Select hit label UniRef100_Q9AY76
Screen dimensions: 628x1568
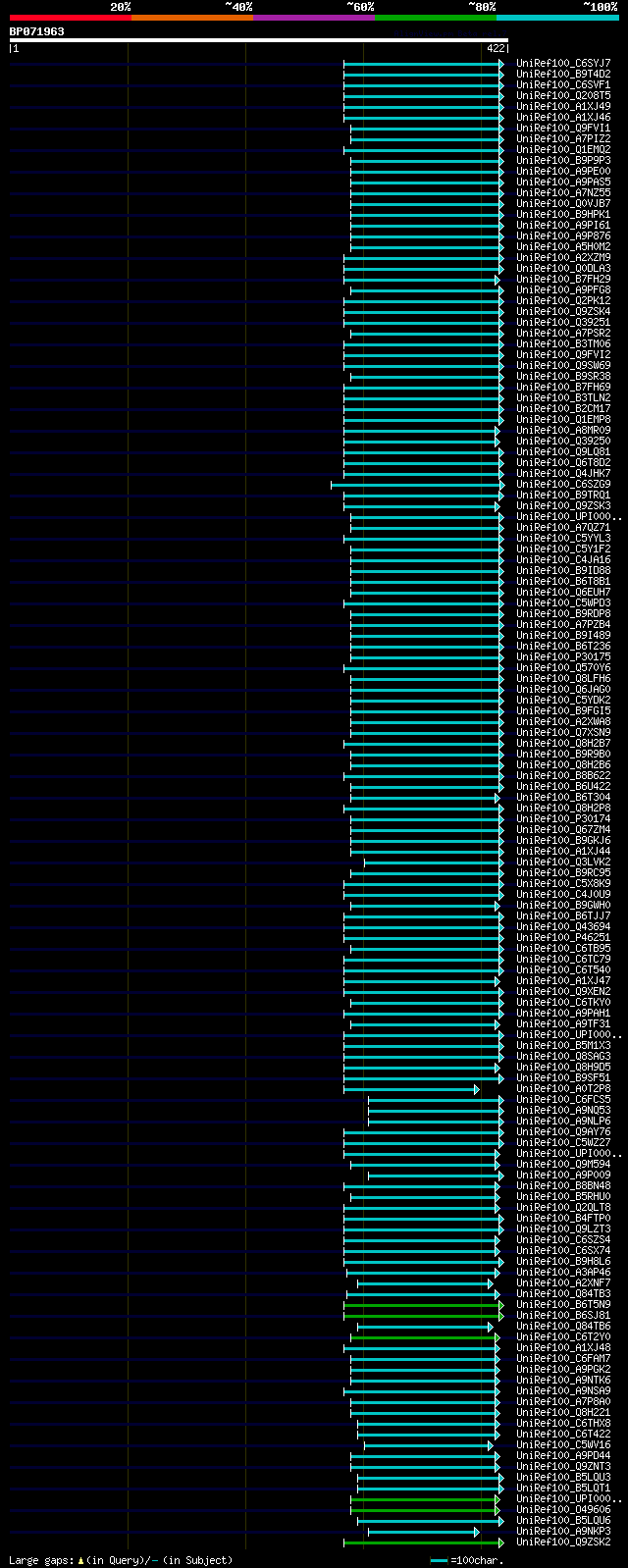click(563, 1131)
